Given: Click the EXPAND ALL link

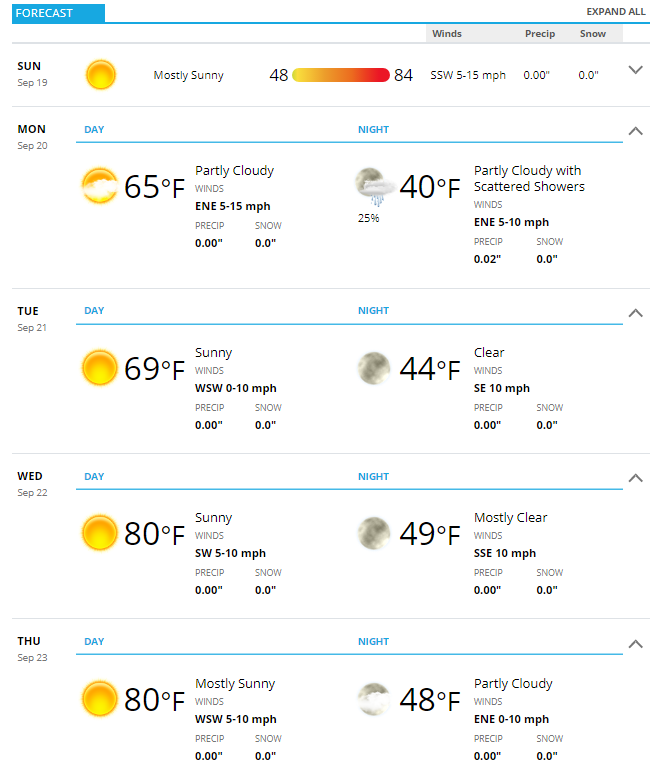Looking at the screenshot, I should (x=616, y=12).
